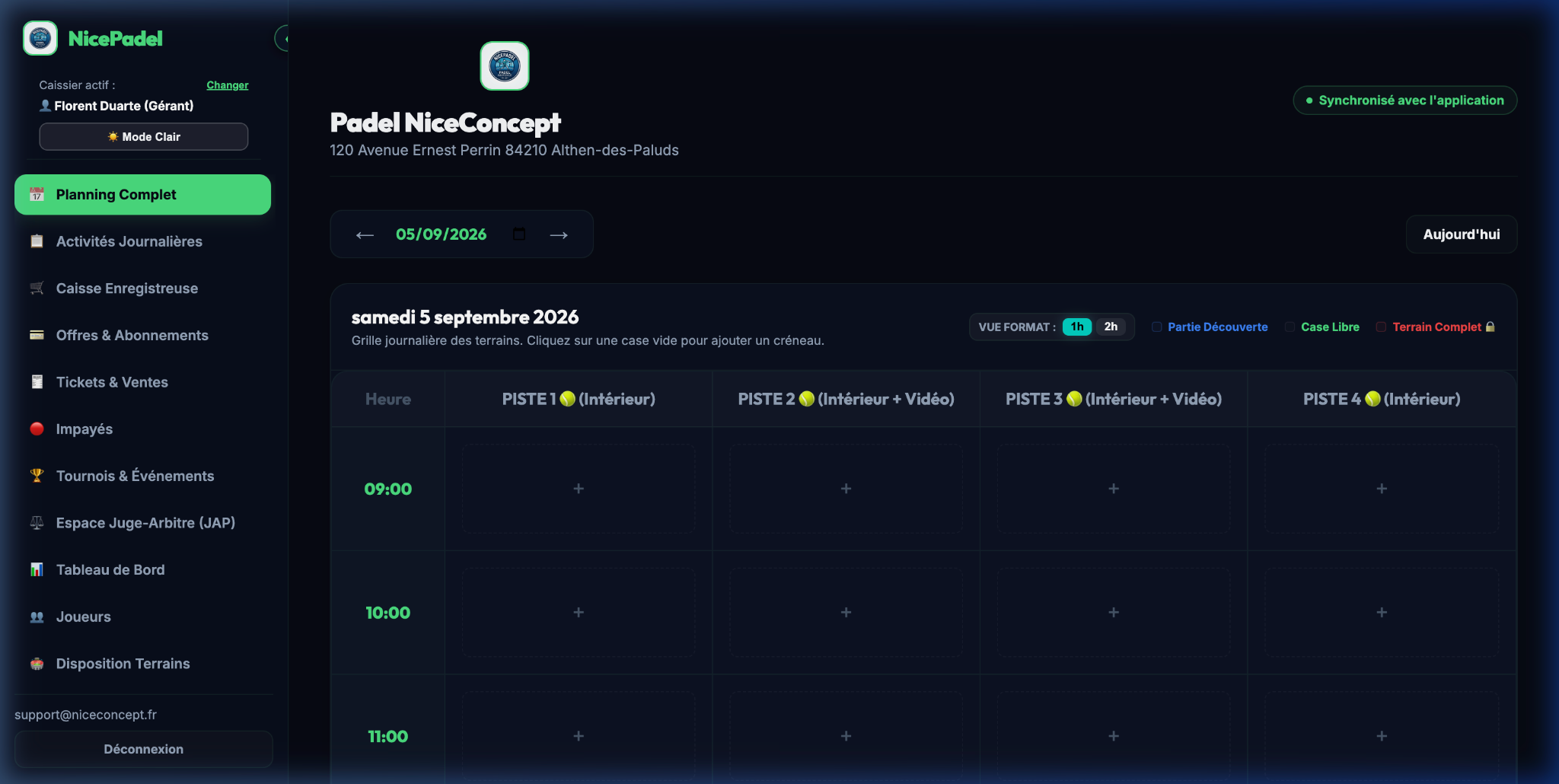Go to next day with right arrow
This screenshot has width=1559, height=784.
tap(559, 235)
